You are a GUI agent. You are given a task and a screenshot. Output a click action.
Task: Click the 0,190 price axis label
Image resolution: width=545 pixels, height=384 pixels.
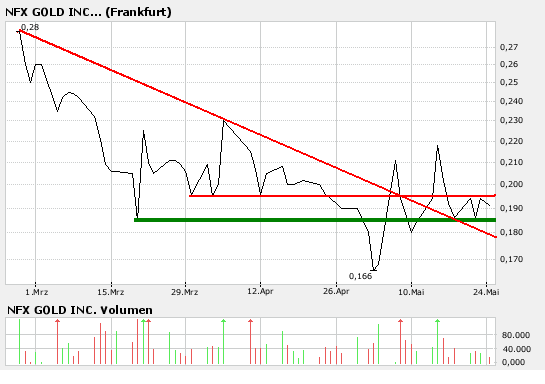pyautogui.click(x=511, y=208)
